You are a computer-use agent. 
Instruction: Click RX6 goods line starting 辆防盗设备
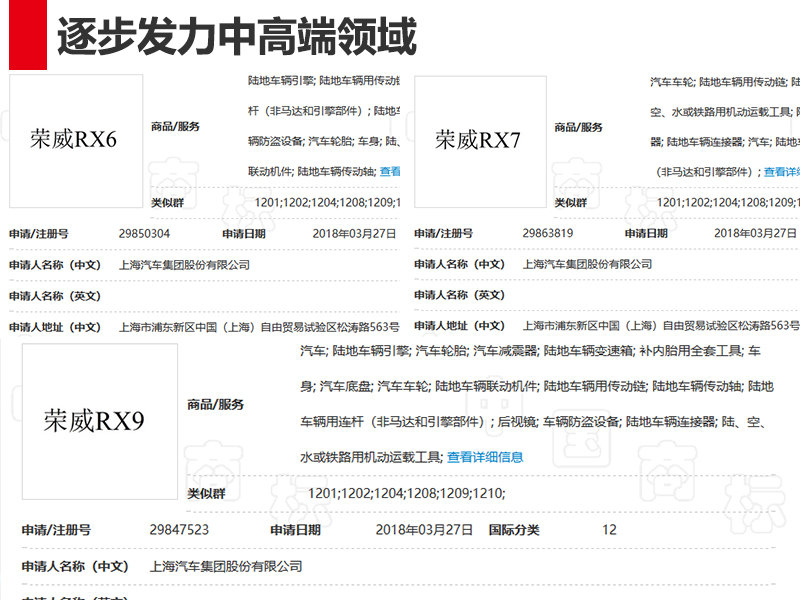324,141
